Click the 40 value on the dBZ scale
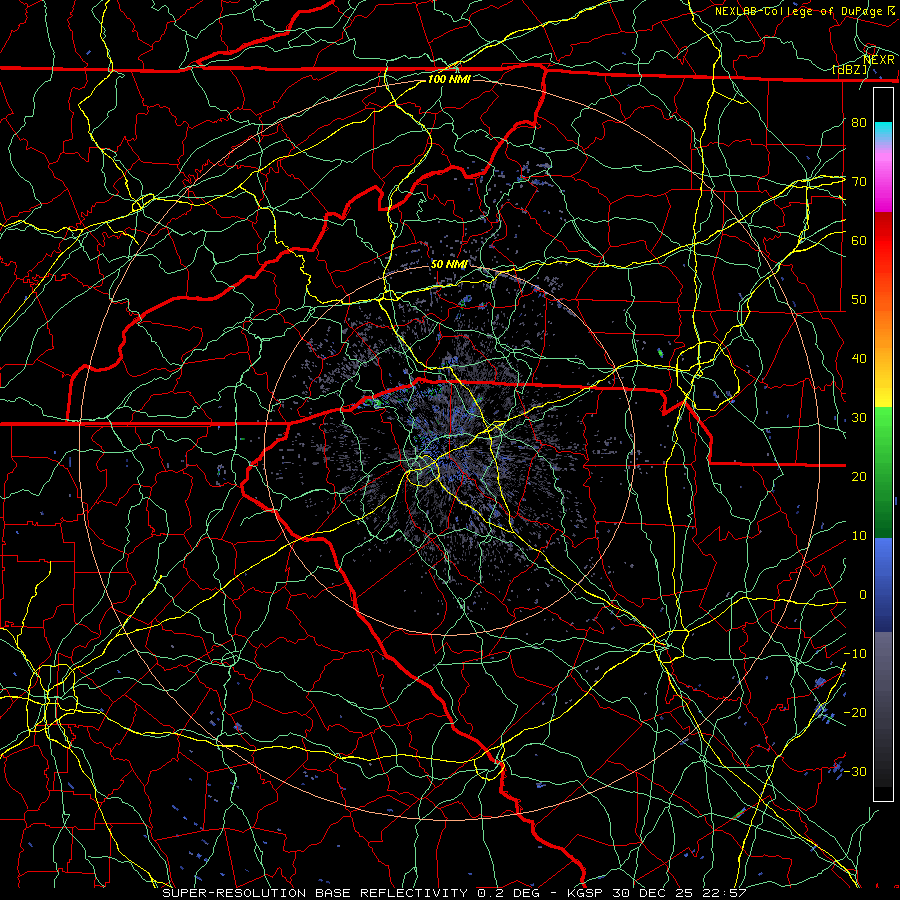900x900 pixels. [x=859, y=359]
